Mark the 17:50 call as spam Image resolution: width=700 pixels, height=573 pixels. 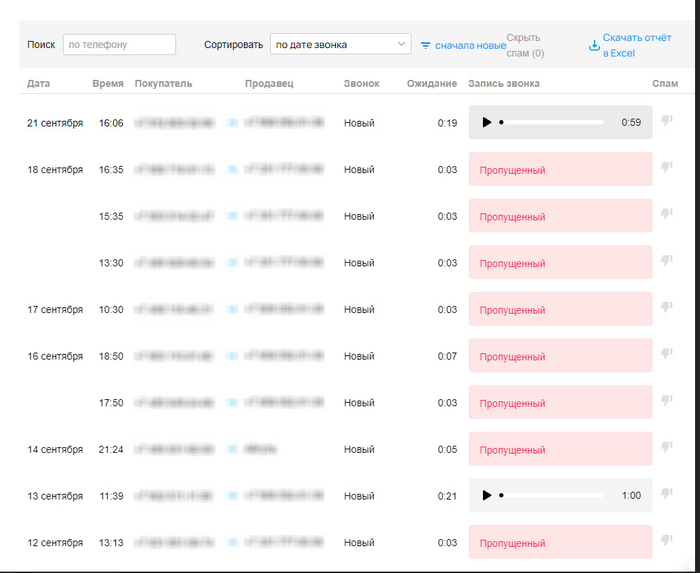click(x=667, y=400)
